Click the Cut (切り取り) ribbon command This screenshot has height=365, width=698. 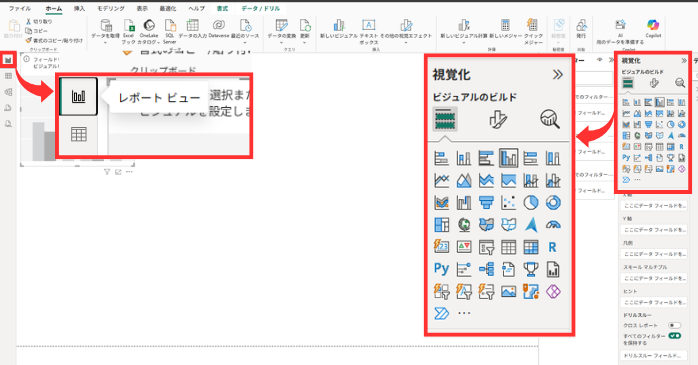[39, 21]
